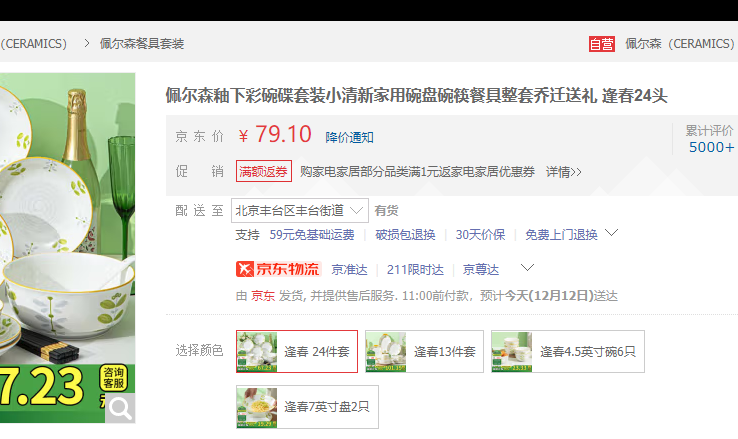Open promotion 详情>> link
Viewport: 738px width, 439px height.
point(563,172)
